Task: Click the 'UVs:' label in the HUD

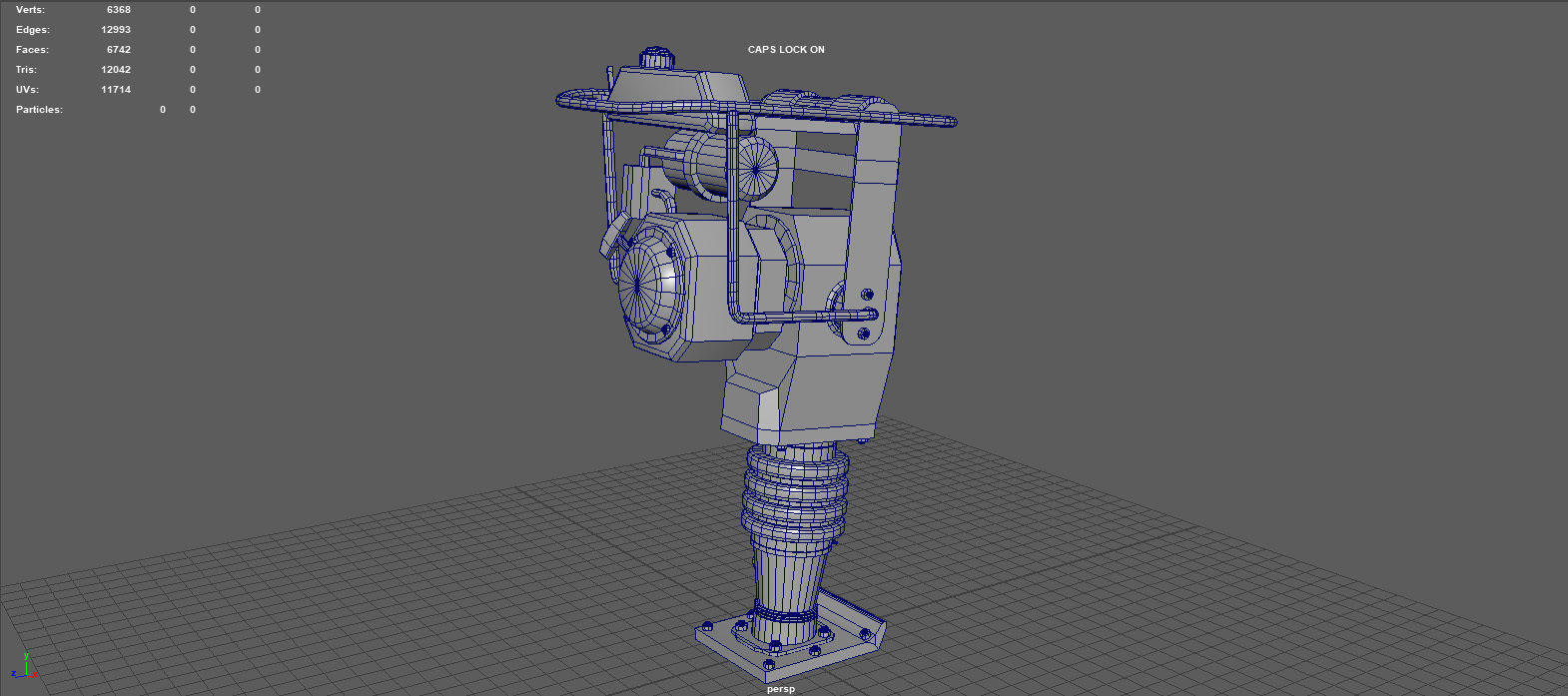Action: click(27, 90)
